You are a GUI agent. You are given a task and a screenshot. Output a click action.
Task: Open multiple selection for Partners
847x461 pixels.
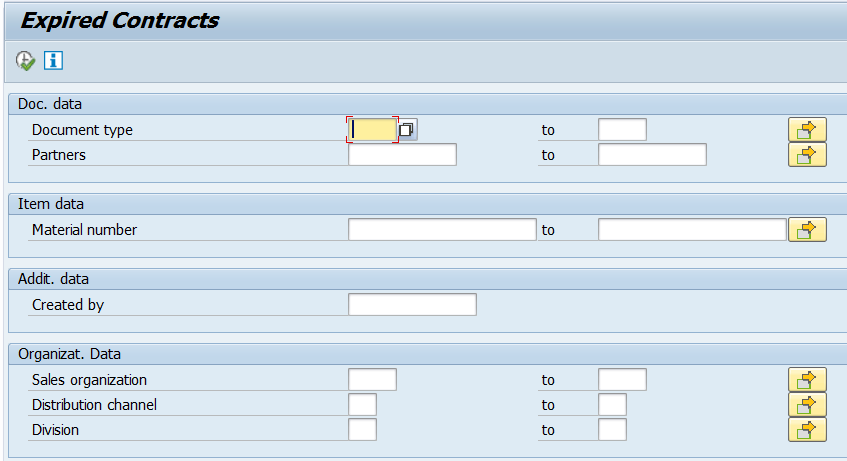(807, 155)
